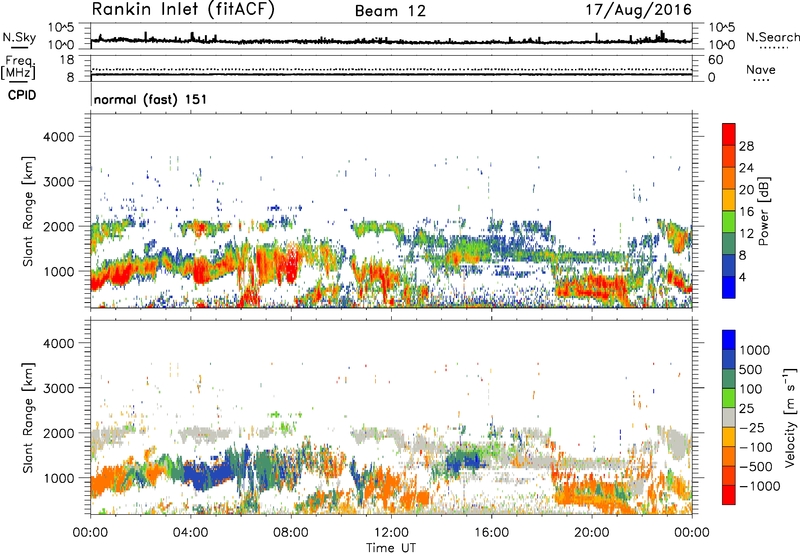Screen dimensions: 800x554
Task: Click the '18' frequency axis tick
Action: [x=67, y=60]
